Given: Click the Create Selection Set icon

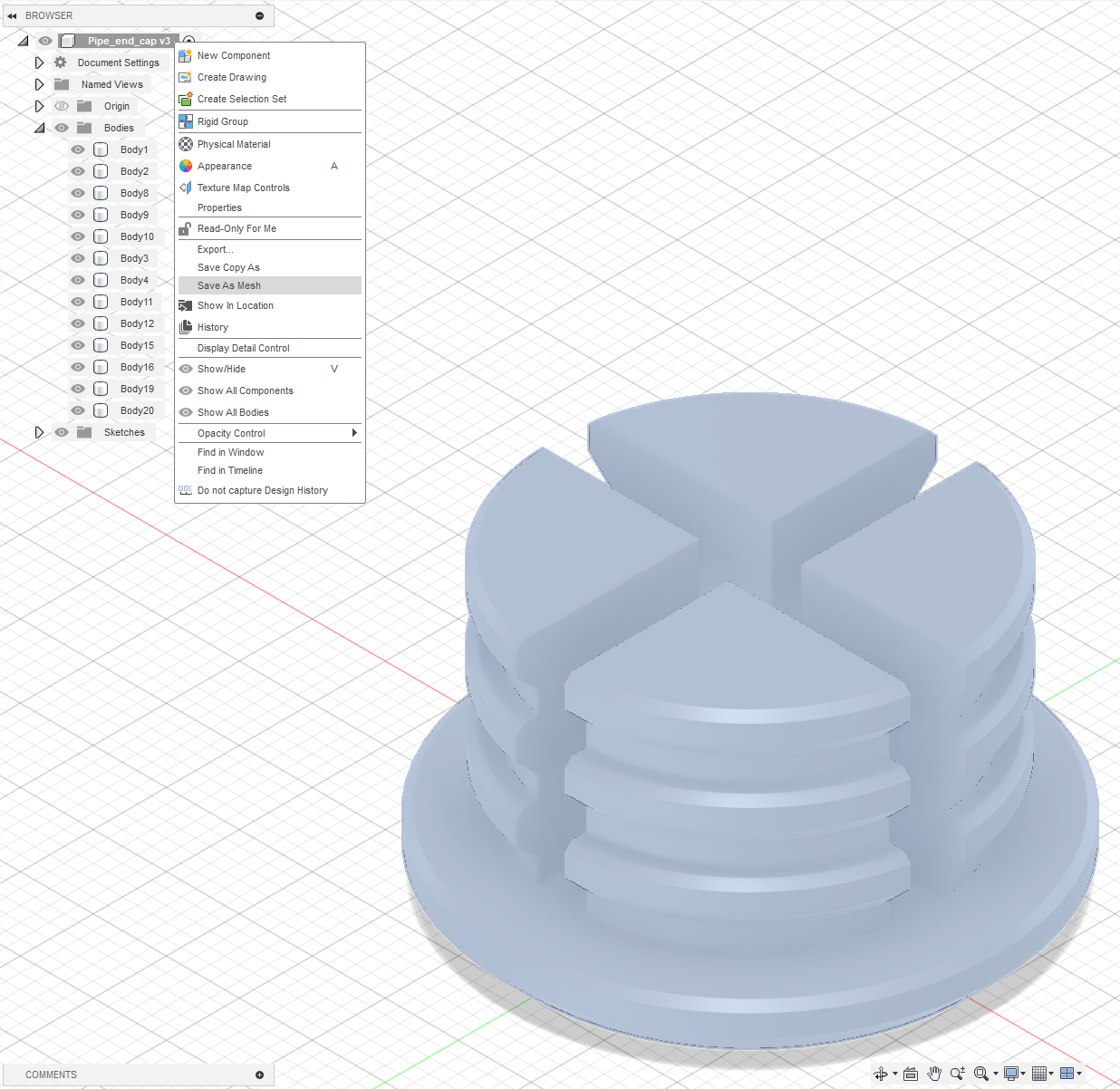Looking at the screenshot, I should pos(186,99).
